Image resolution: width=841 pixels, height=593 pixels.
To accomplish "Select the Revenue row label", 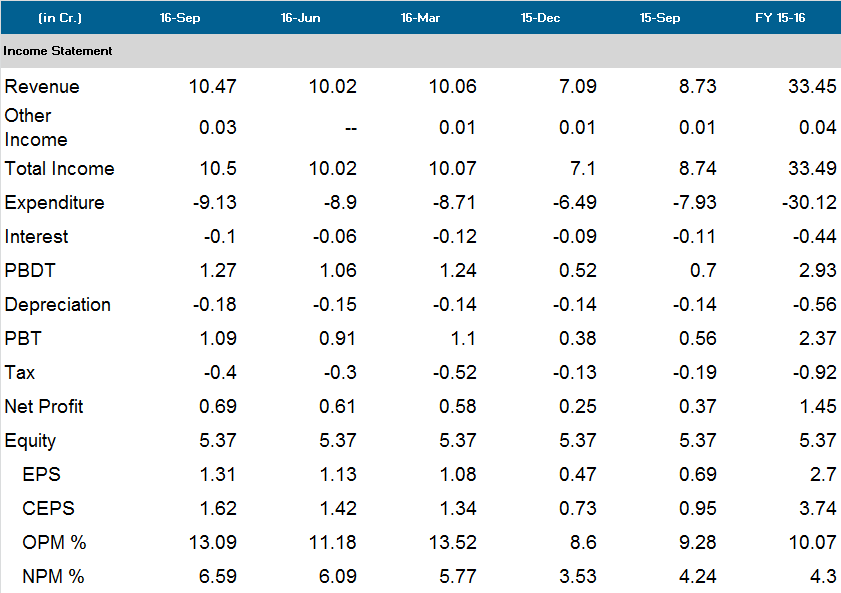I will point(42,87).
